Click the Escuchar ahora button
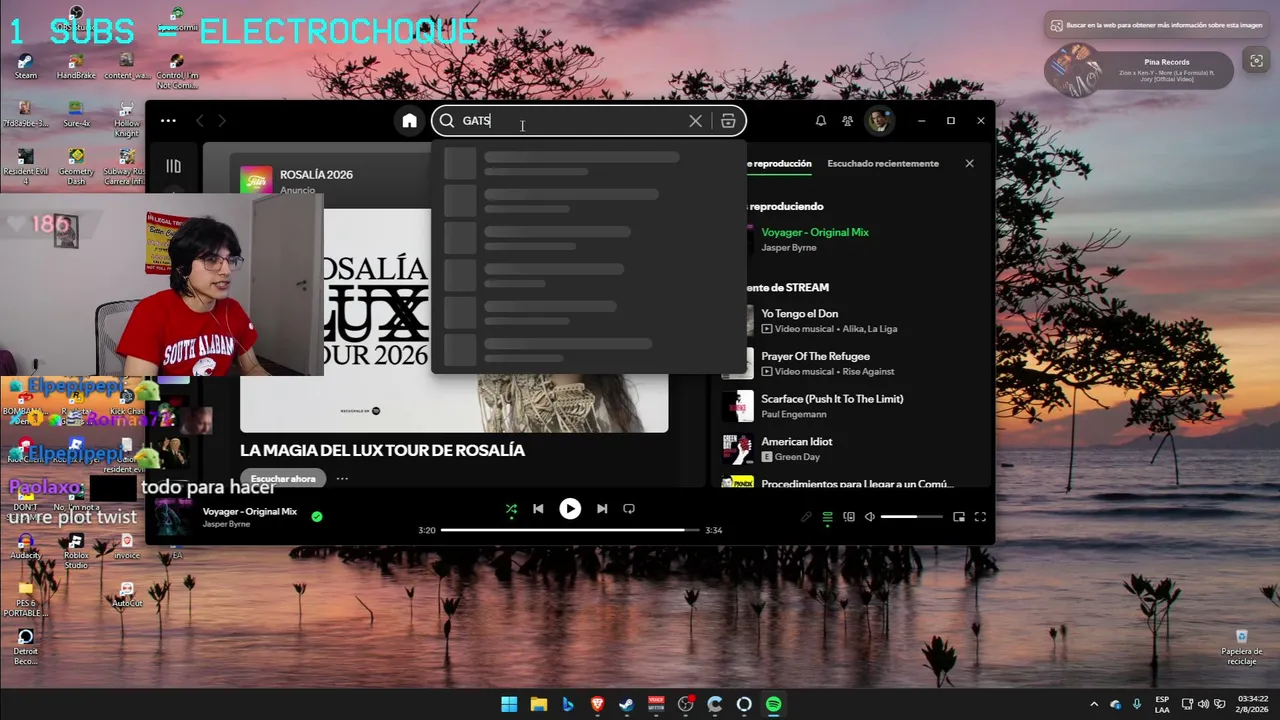This screenshot has height=720, width=1280. [x=283, y=479]
